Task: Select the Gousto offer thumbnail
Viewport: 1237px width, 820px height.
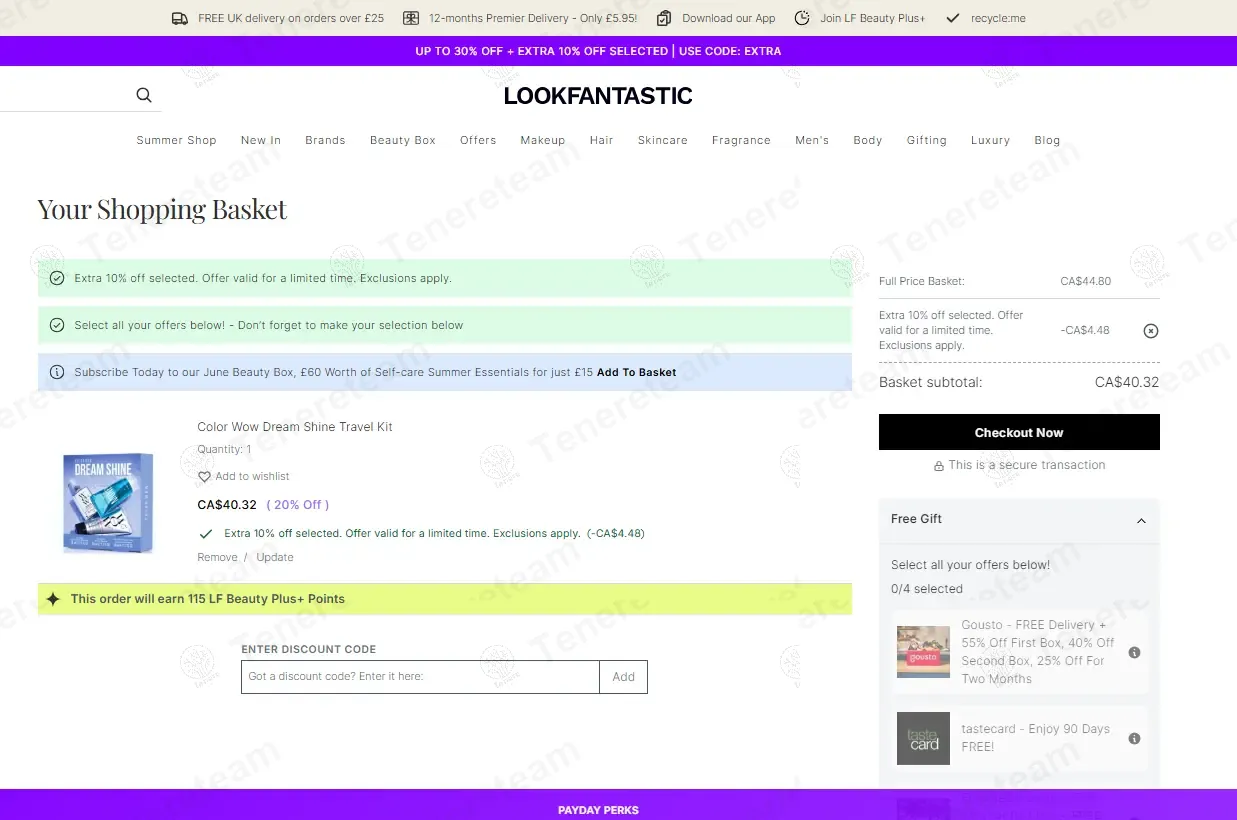Action: pyautogui.click(x=923, y=652)
